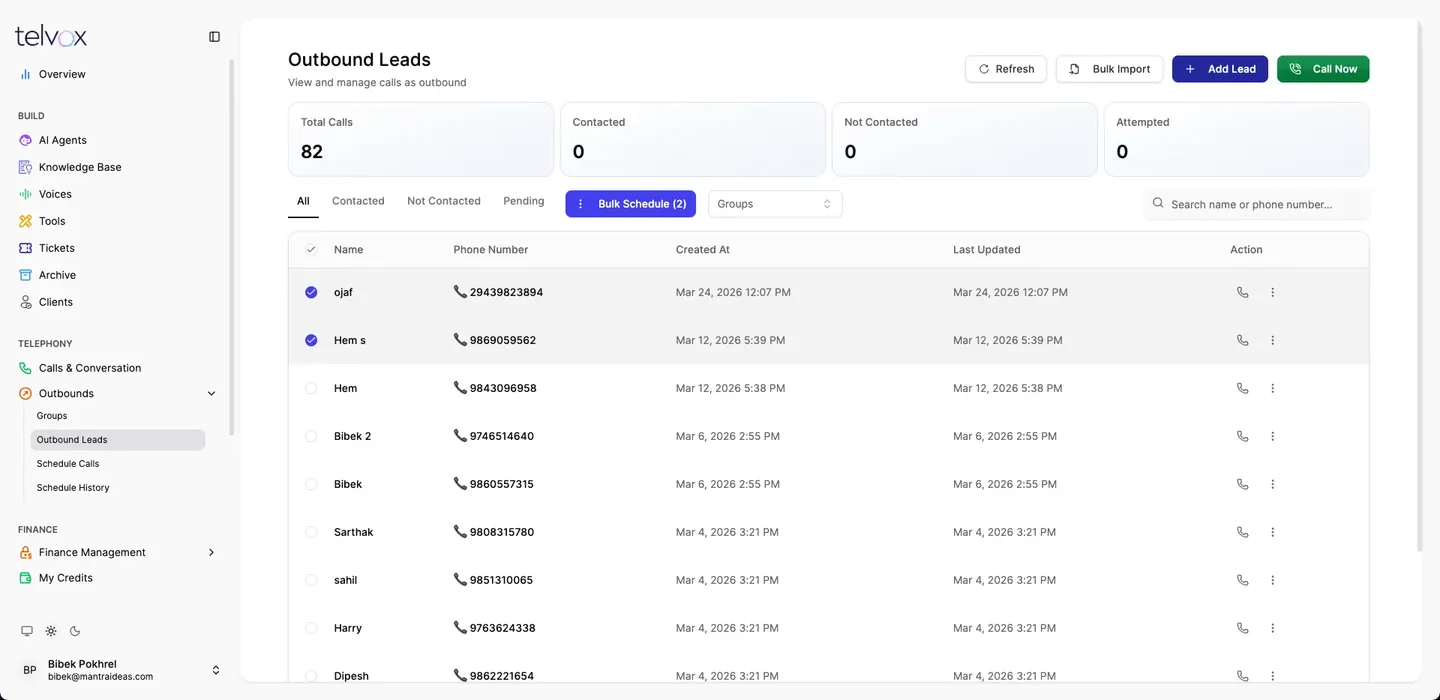
Task: Open Overview from the sidebar
Action: [62, 74]
